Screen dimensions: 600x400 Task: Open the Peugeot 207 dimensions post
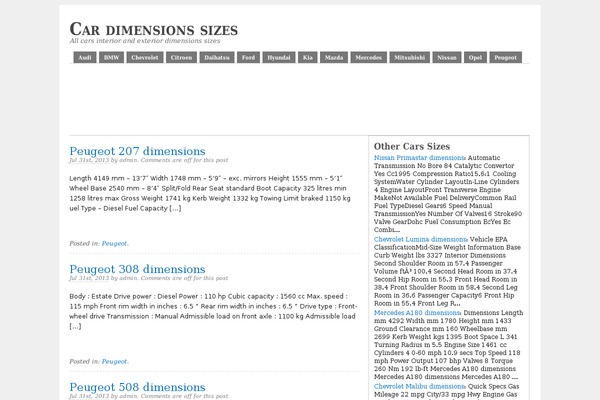click(x=137, y=151)
